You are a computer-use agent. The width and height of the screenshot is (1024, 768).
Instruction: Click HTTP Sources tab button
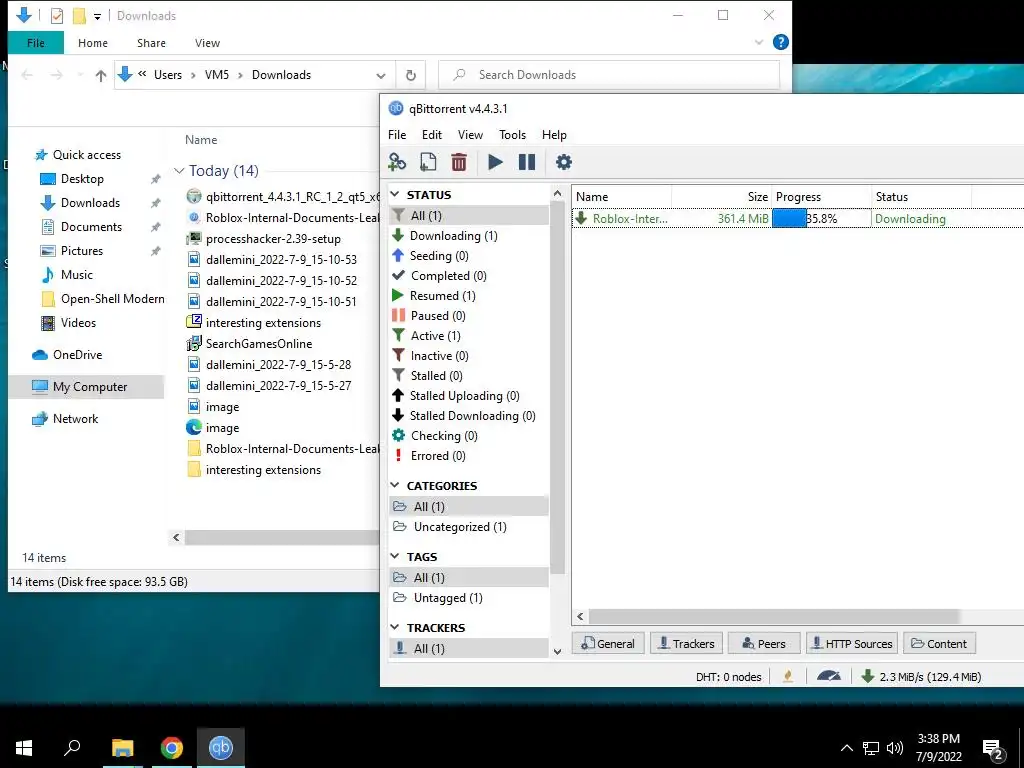(x=852, y=644)
